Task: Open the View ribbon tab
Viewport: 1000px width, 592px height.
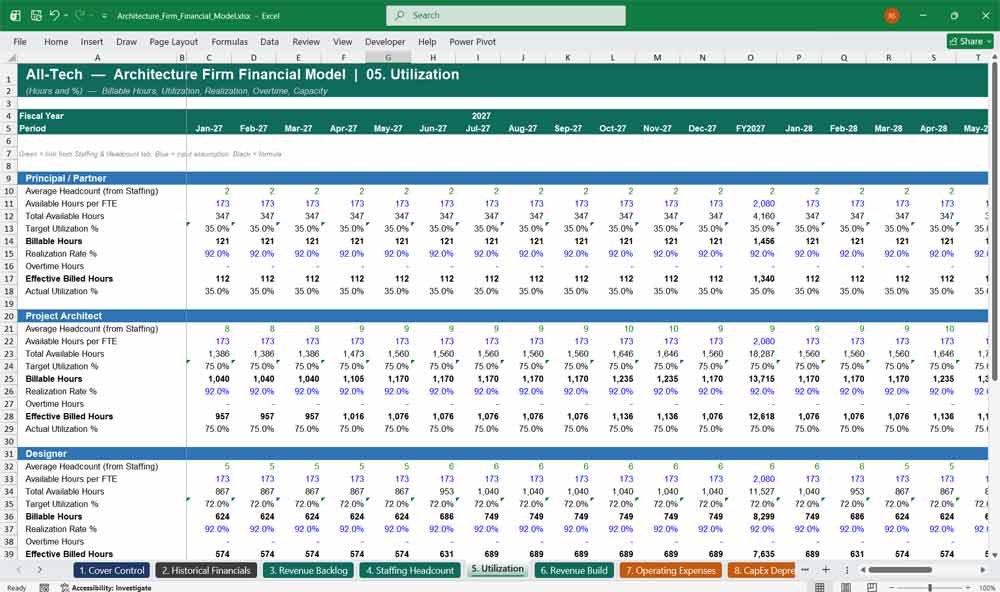Action: pos(342,41)
